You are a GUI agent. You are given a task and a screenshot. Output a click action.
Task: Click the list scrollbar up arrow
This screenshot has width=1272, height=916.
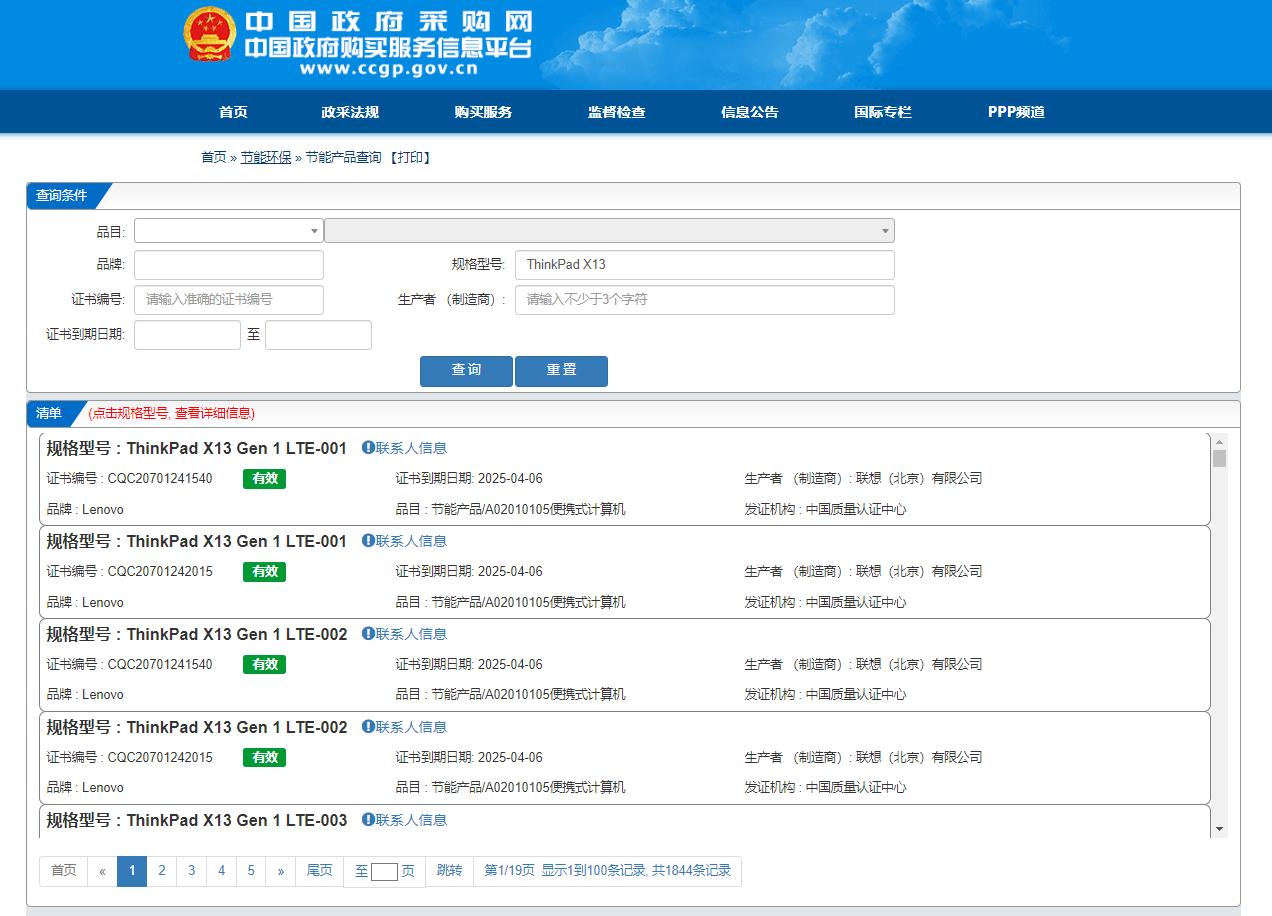tap(1219, 442)
